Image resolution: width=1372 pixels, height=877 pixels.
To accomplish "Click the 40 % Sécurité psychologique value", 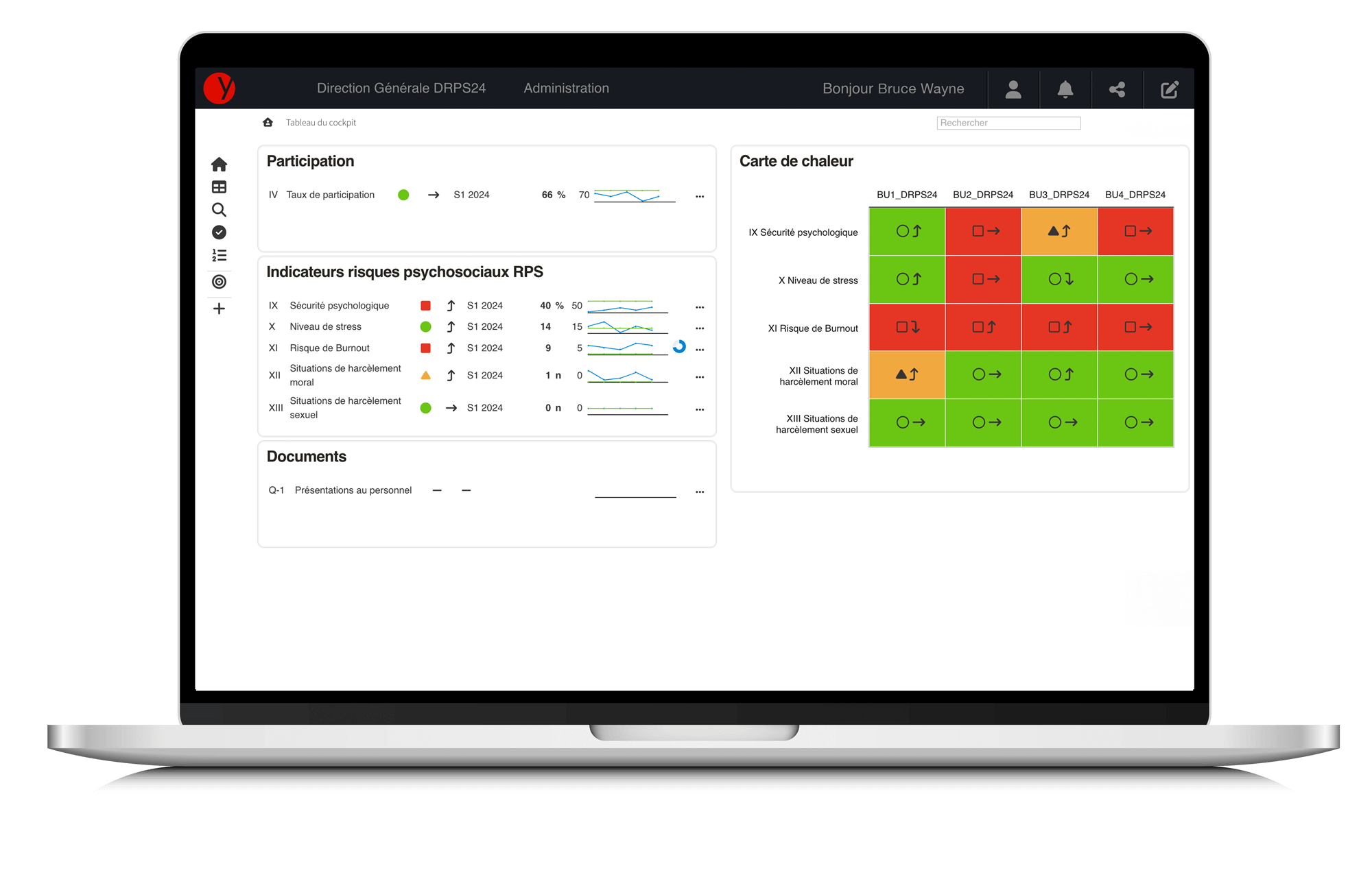I will point(552,306).
